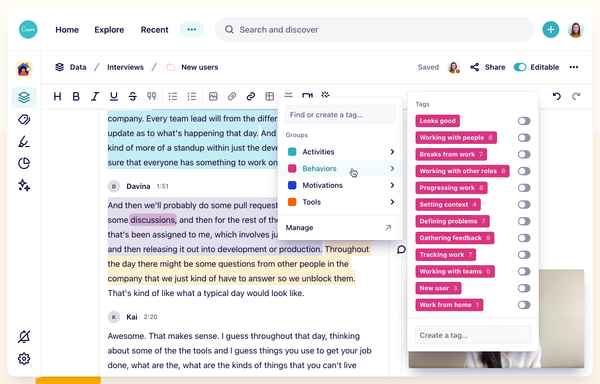Expand the Tools group chevron

click(x=392, y=202)
